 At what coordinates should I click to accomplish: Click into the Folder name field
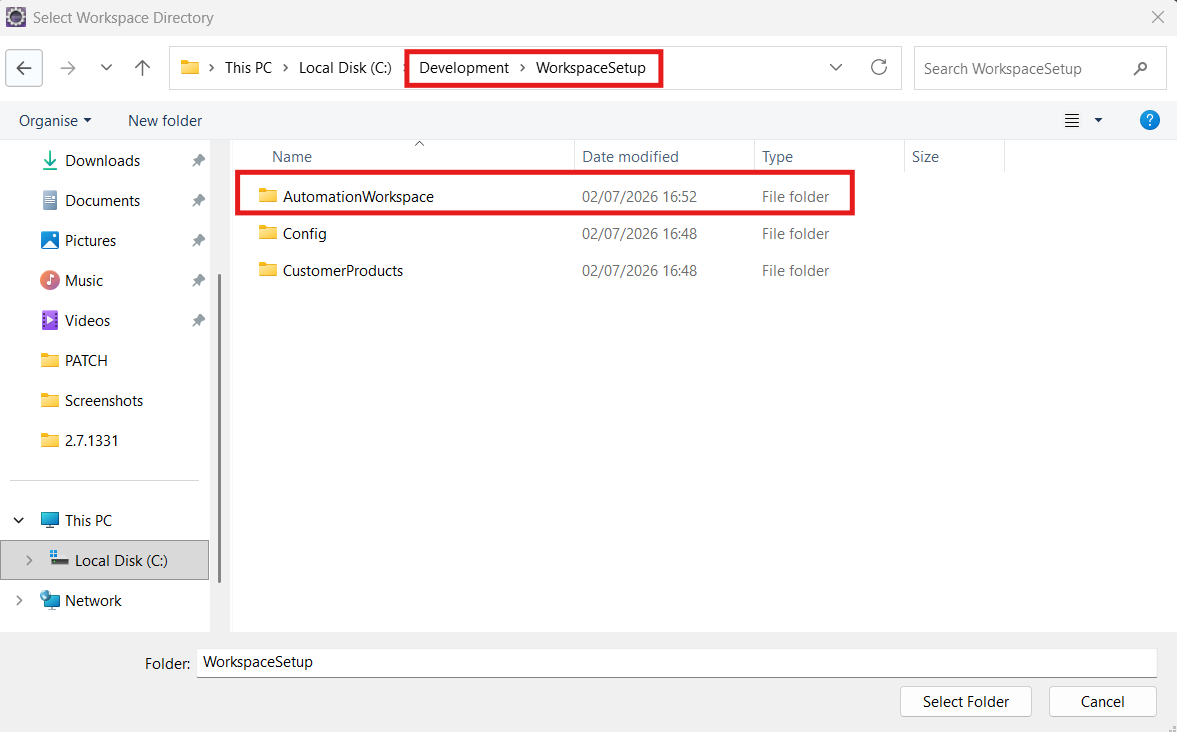[676, 662]
